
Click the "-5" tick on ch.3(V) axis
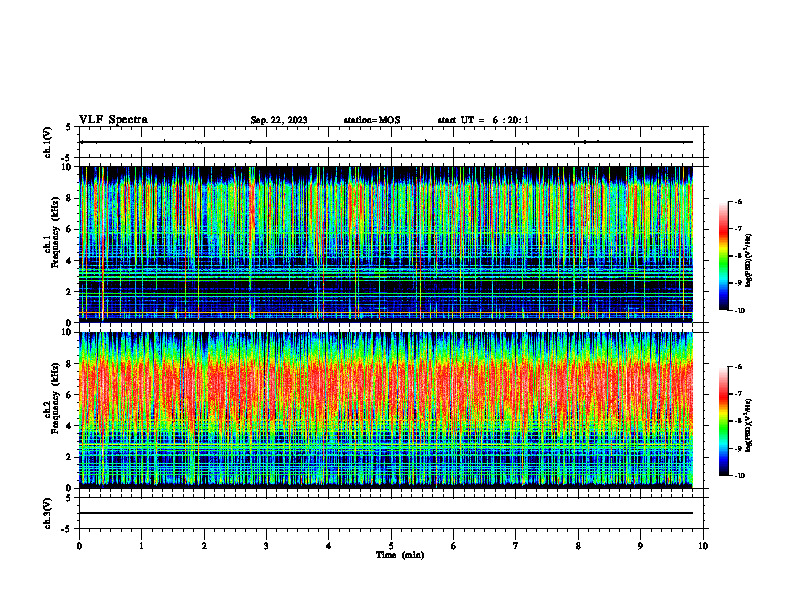(67, 529)
